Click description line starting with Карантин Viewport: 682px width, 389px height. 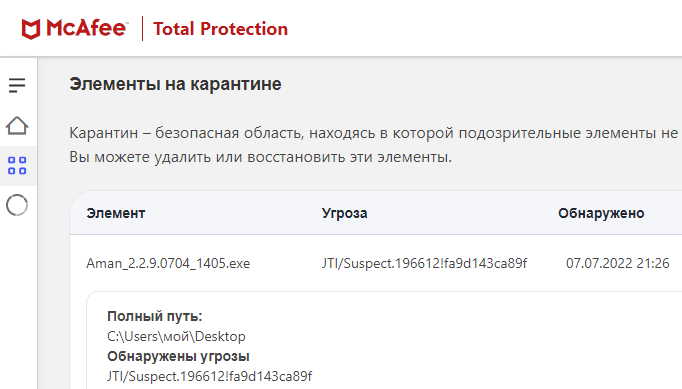[375, 133]
